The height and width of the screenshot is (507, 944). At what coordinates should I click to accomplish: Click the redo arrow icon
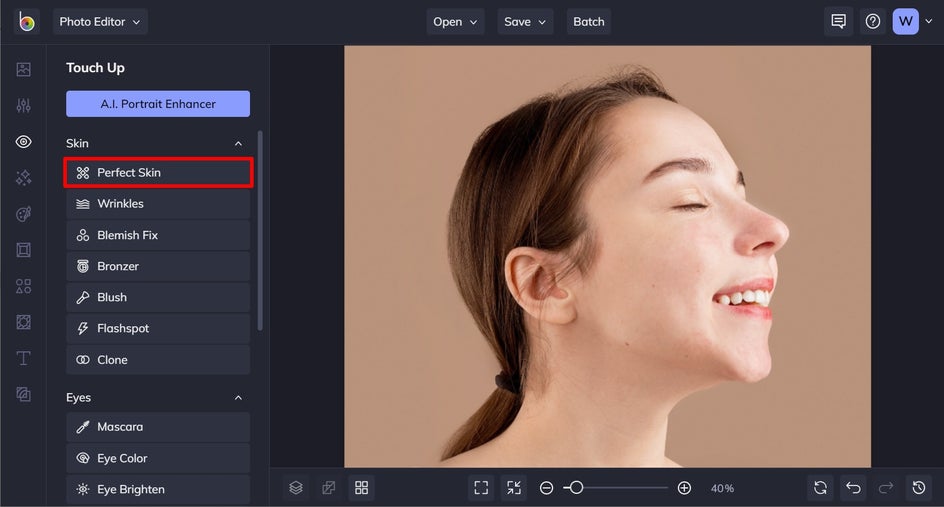point(886,488)
